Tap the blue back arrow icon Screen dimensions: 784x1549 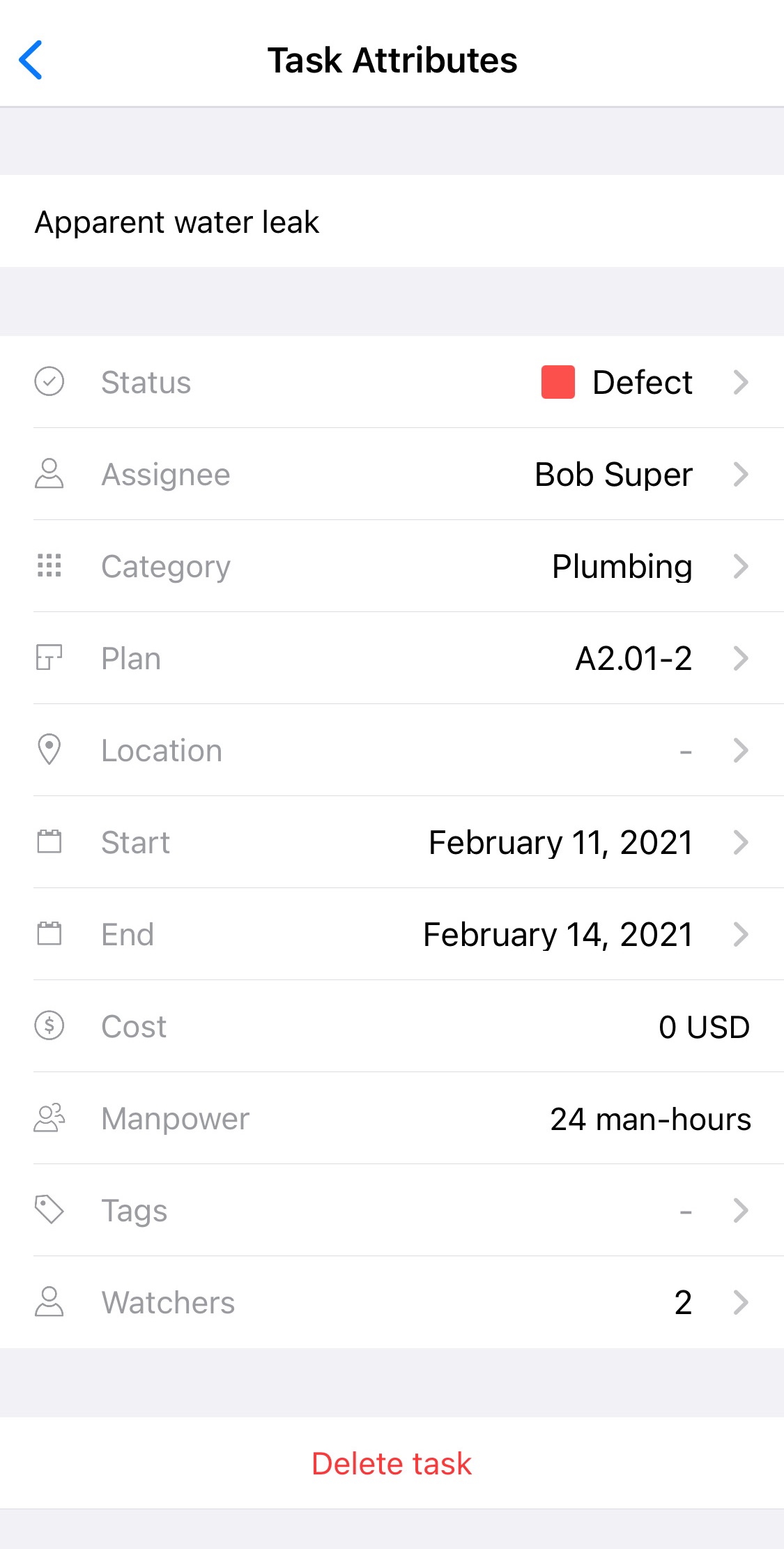click(31, 60)
